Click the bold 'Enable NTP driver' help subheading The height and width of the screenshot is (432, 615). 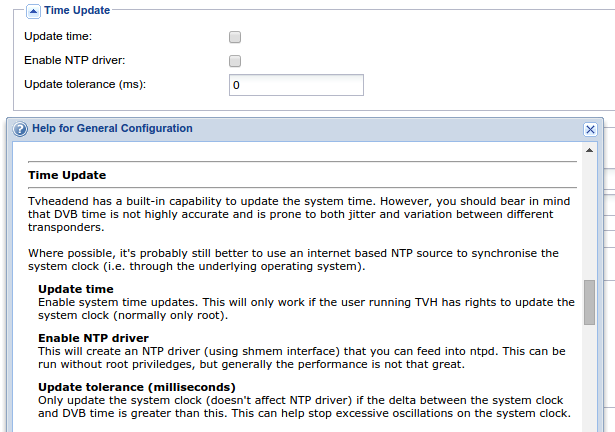tap(93, 338)
